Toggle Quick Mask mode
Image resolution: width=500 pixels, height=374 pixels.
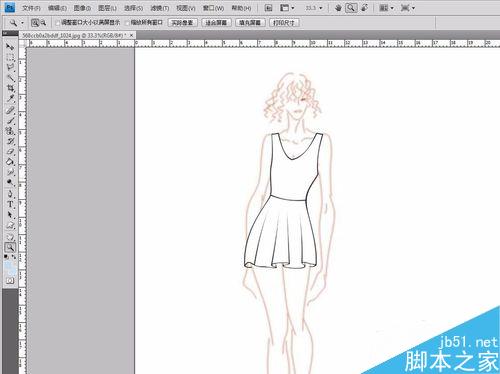[10, 281]
